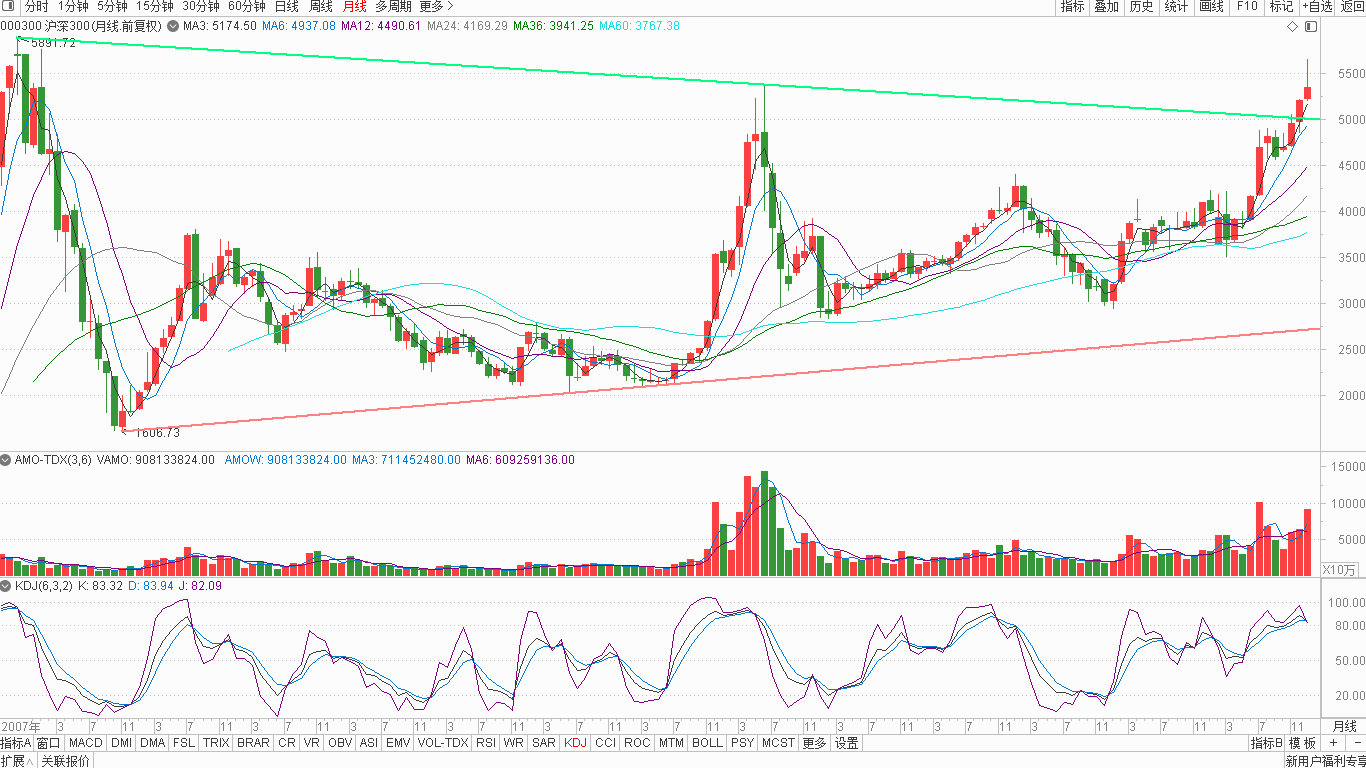Select the KDJ indicator tab
Screen dimensions: 1366x768
575,743
